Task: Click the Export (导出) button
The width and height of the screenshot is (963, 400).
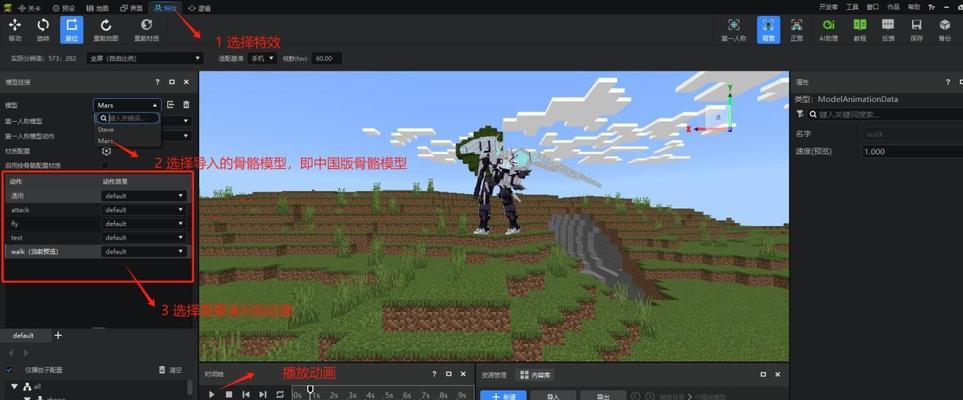Action: coord(602,395)
